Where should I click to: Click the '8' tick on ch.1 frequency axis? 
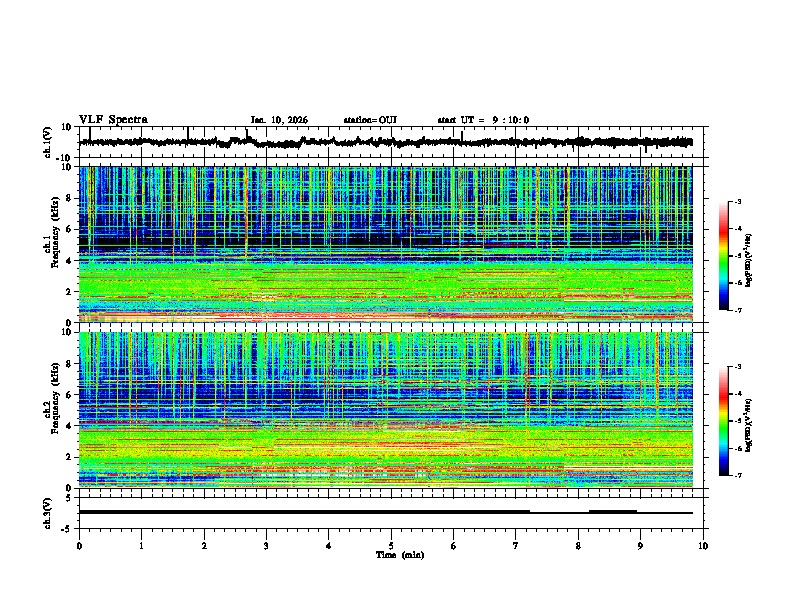(x=69, y=198)
